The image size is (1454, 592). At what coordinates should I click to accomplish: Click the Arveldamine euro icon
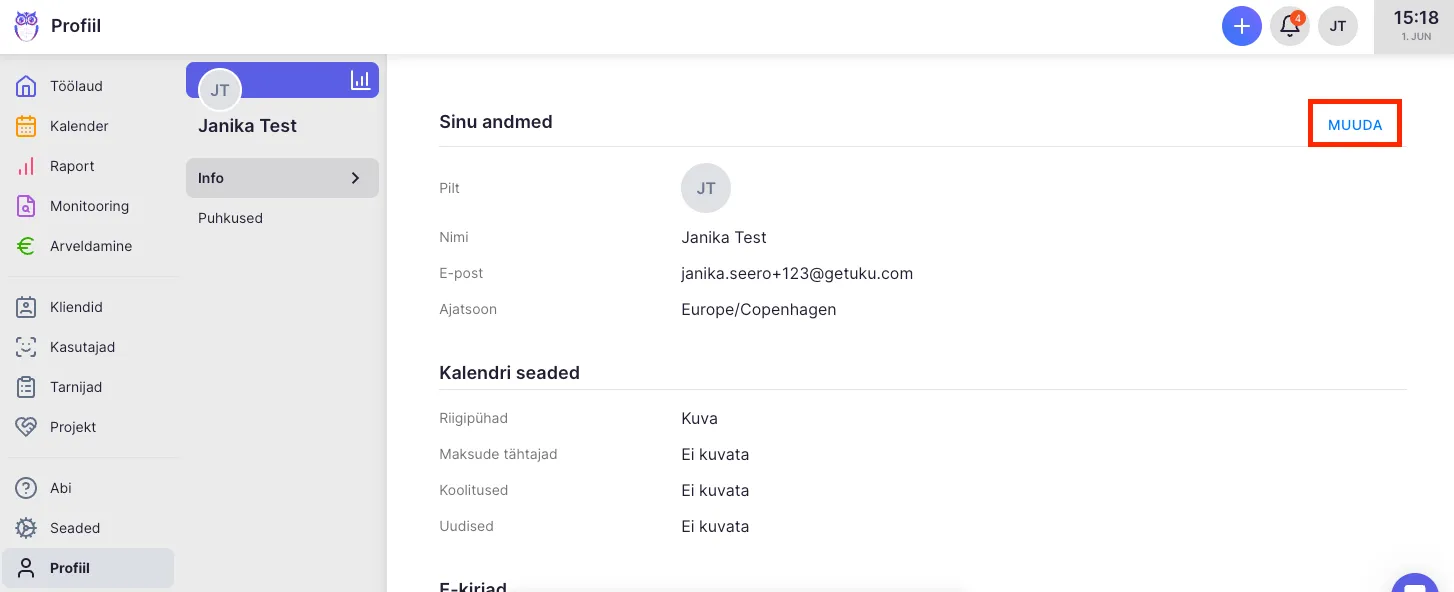point(27,246)
